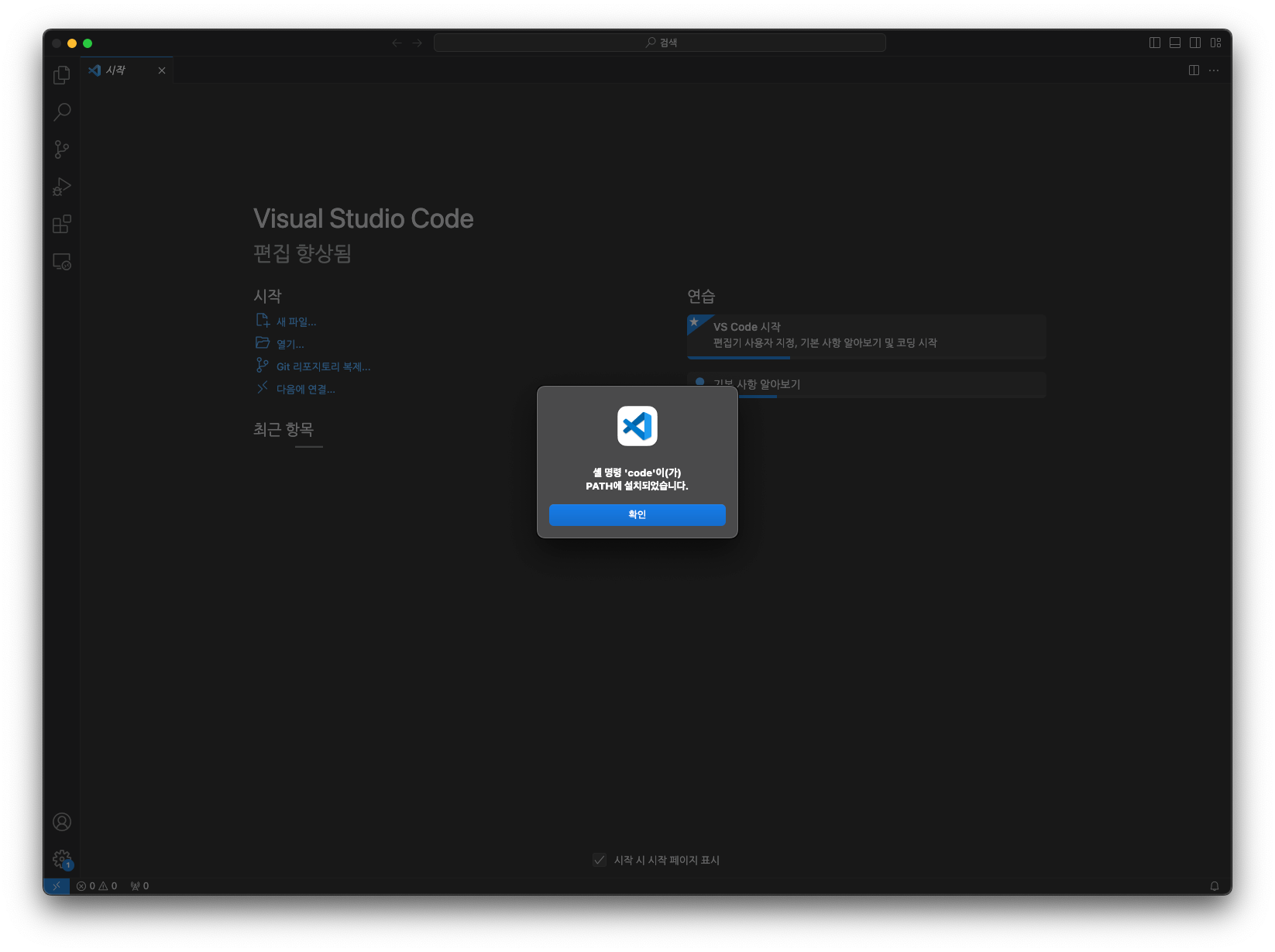Click the 최근 항목 heading
1275x952 pixels.
click(284, 429)
